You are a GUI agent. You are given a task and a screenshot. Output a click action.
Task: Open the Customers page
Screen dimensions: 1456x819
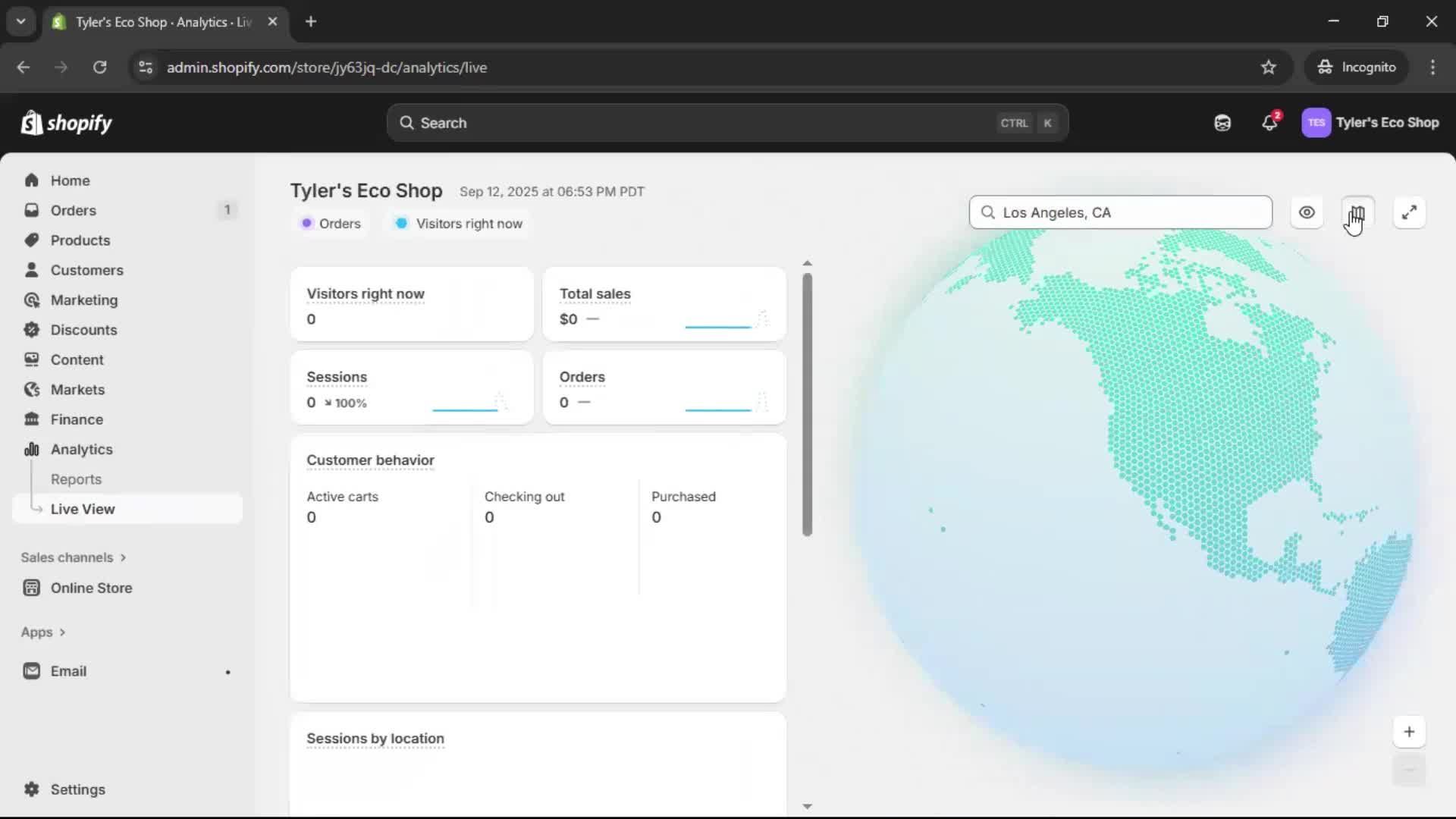coord(87,269)
